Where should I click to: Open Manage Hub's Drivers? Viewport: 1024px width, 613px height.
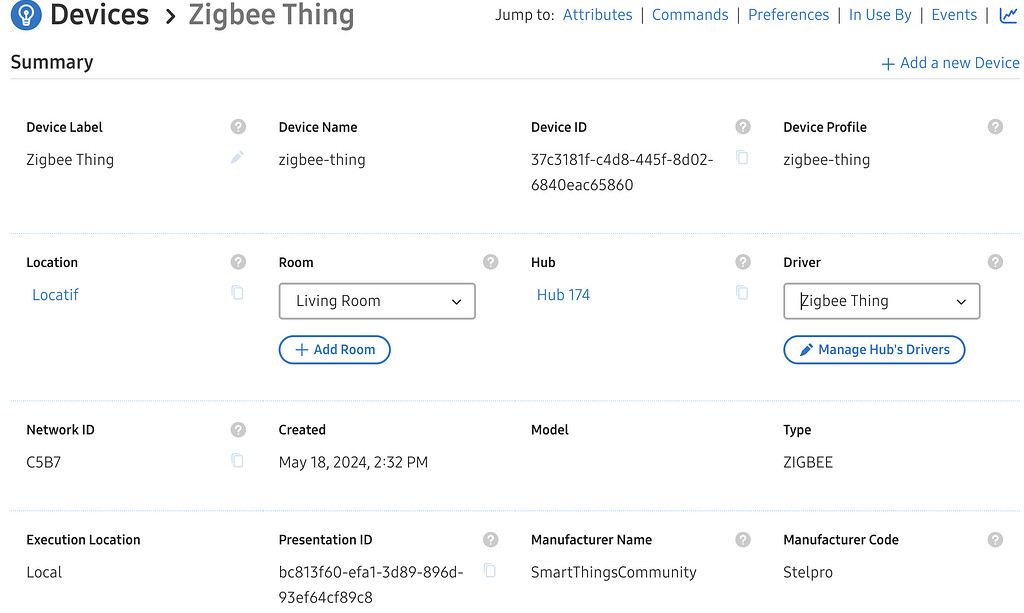(874, 349)
